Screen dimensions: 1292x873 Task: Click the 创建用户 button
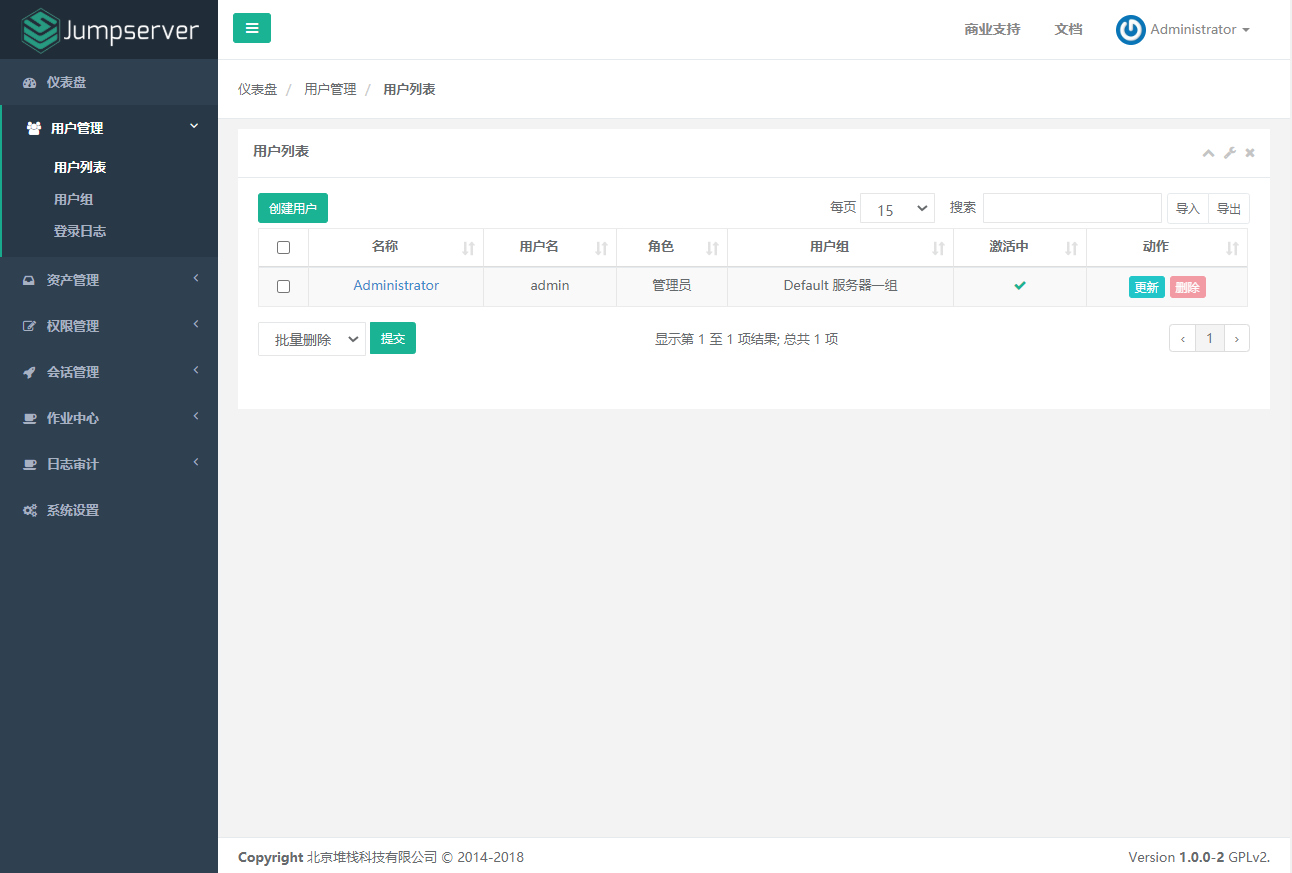coord(292,207)
